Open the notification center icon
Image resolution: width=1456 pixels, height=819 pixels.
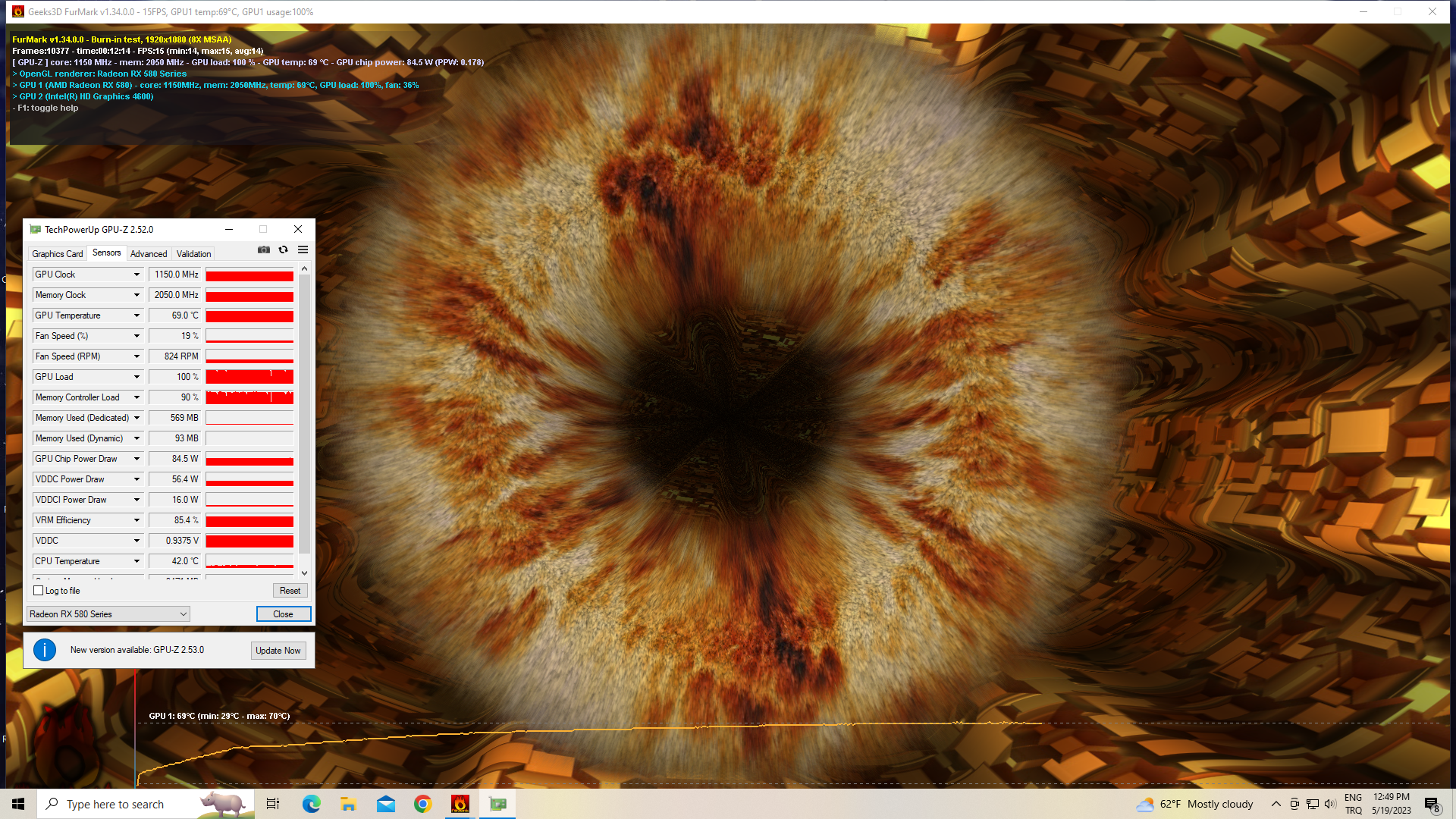(1432, 804)
